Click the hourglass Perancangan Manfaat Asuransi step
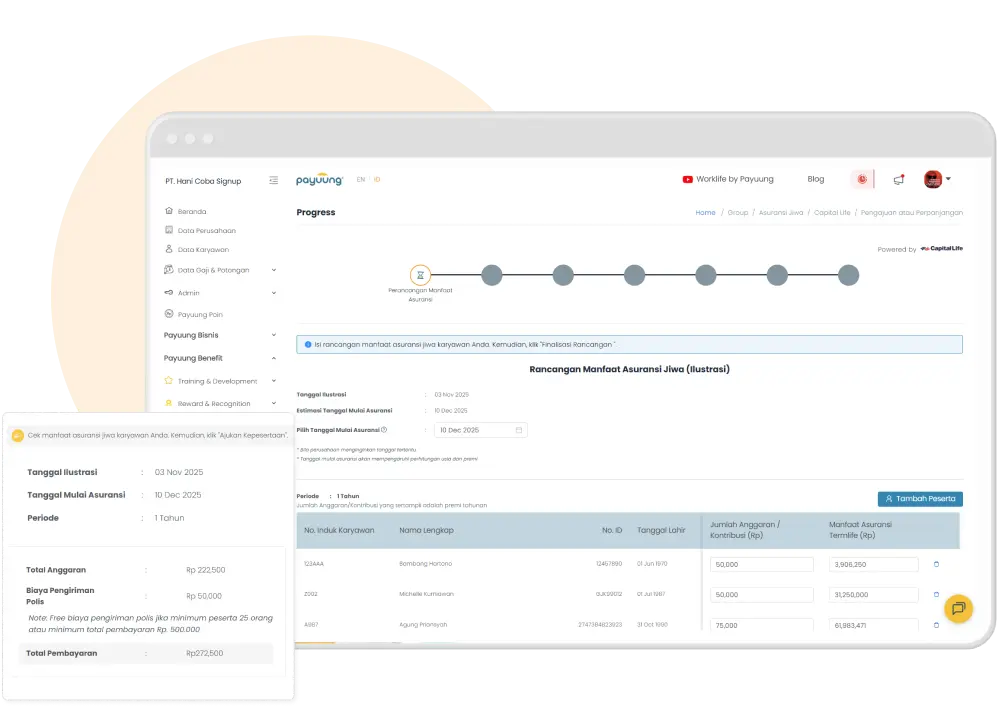1007x707 pixels. click(x=421, y=275)
